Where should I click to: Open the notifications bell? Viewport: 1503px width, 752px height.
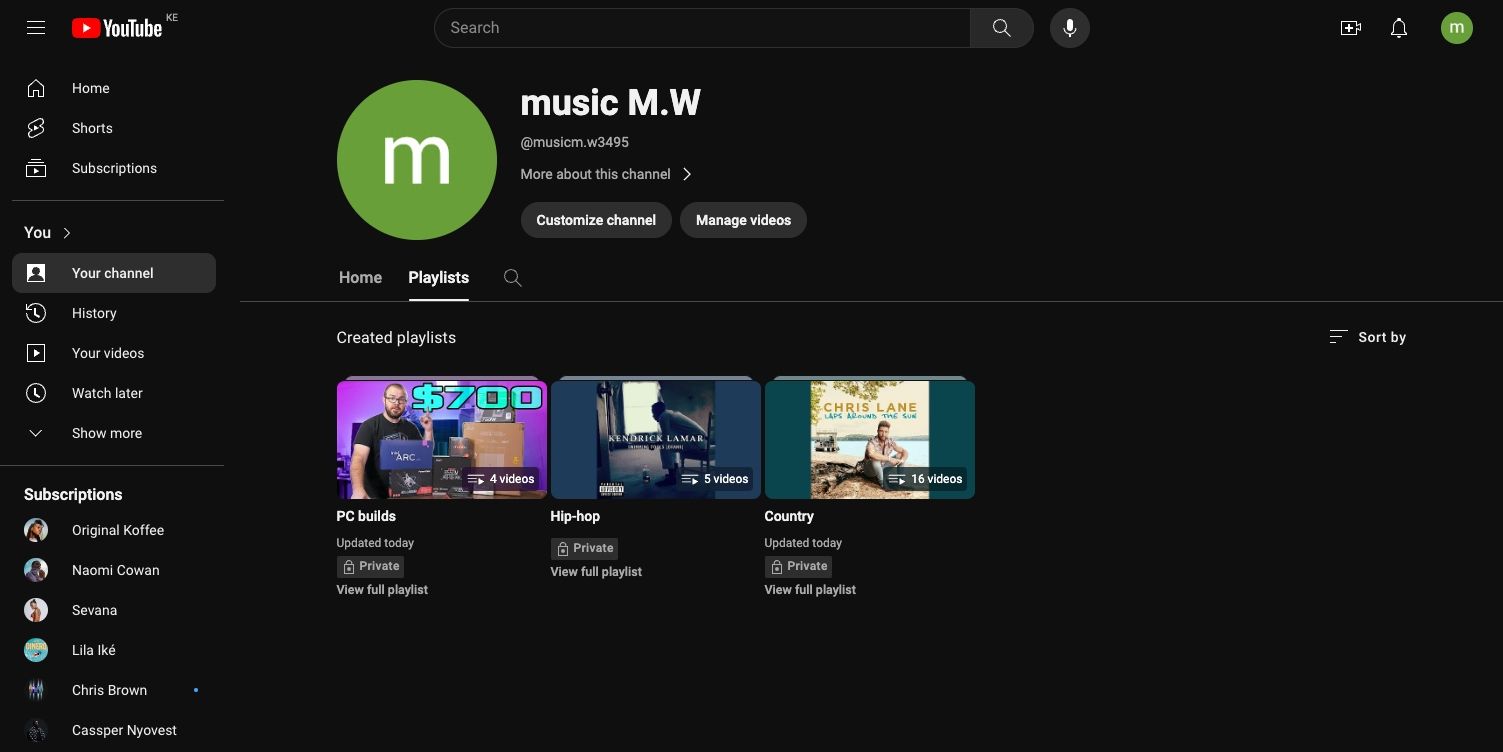[1398, 27]
